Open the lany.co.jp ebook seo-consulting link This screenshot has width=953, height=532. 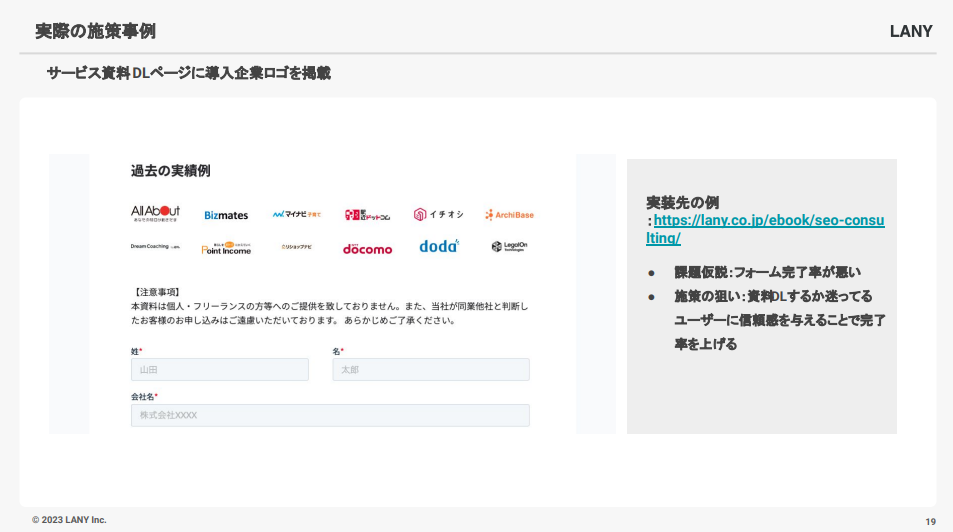click(x=766, y=229)
